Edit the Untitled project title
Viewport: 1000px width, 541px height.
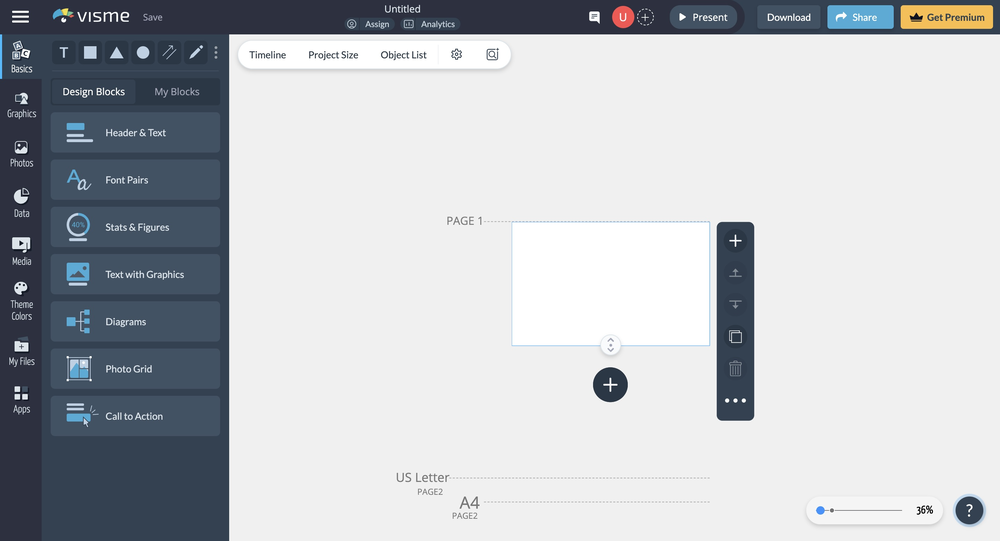point(402,9)
